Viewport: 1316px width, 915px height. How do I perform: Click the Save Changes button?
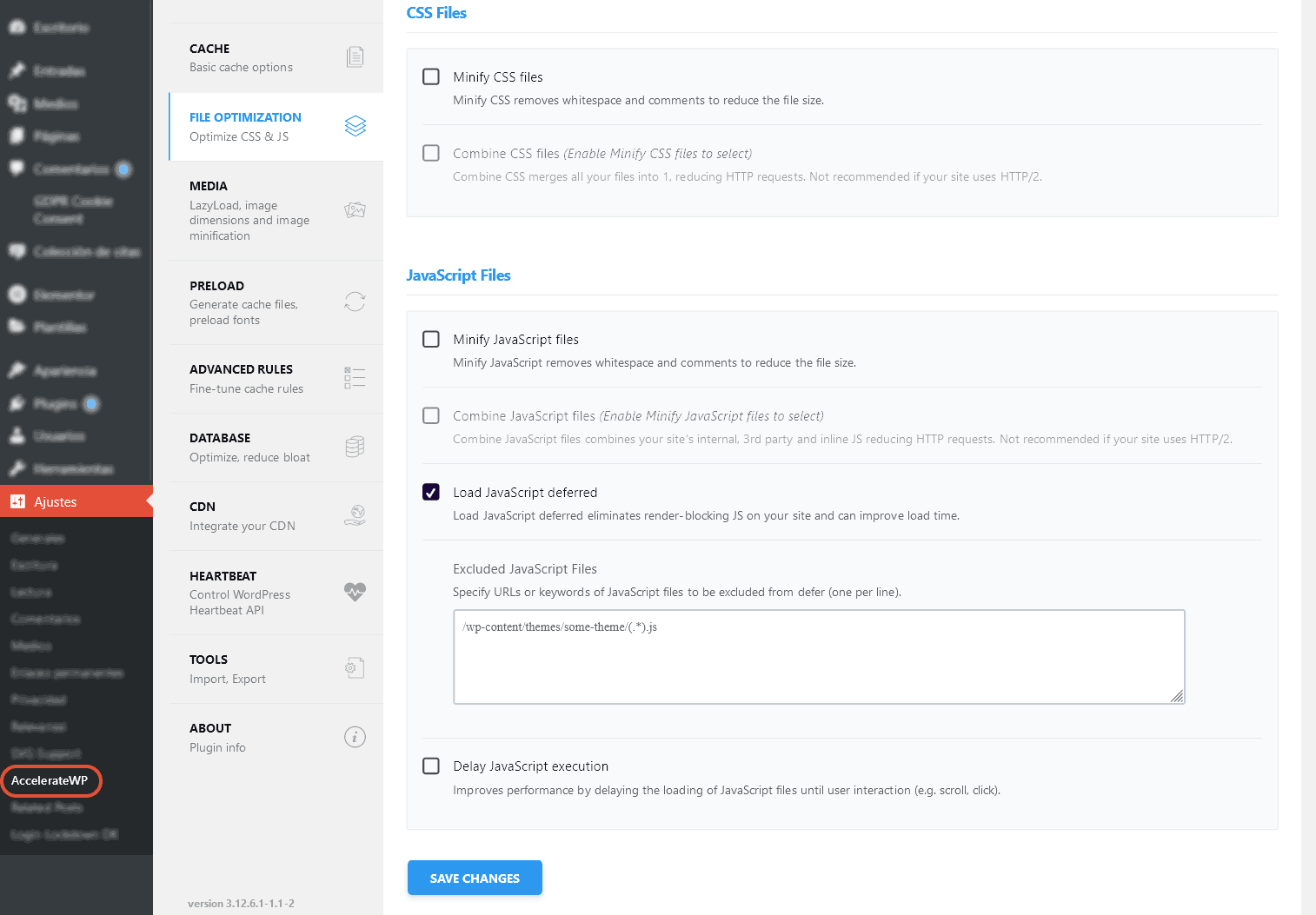coord(475,878)
